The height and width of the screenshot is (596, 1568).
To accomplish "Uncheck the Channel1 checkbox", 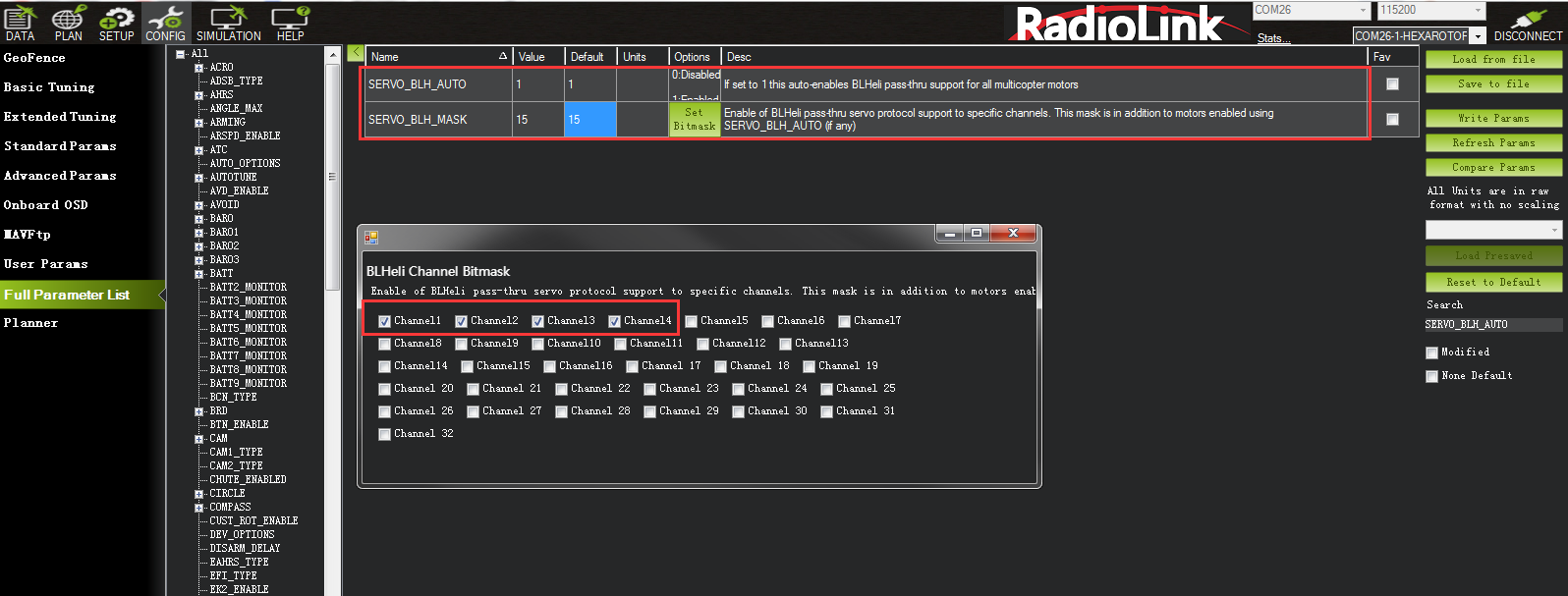I will (385, 321).
